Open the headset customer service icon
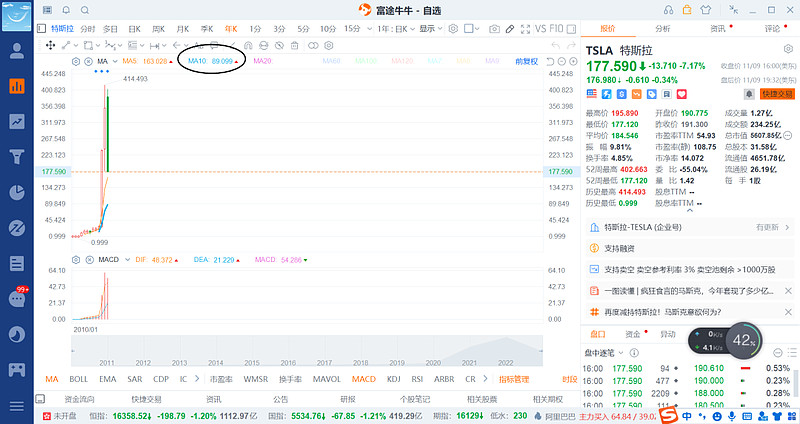 click(668, 10)
